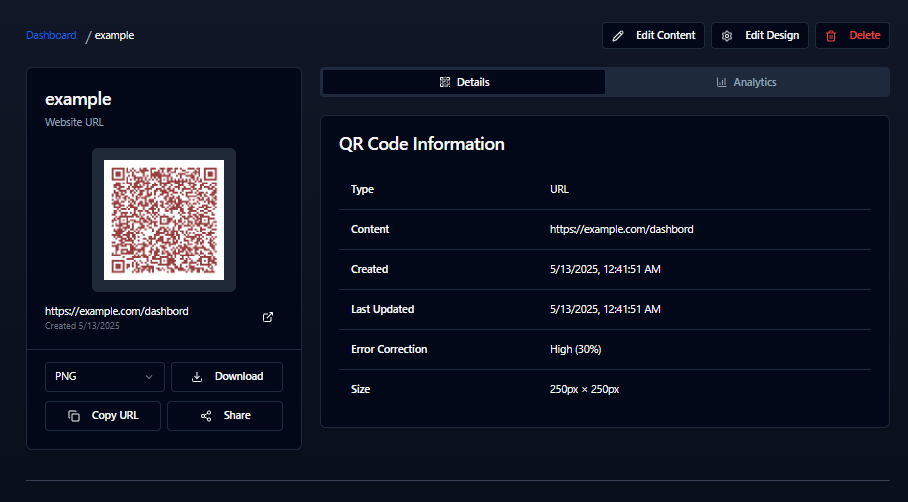Click the 'Content' row label
908x502 pixels.
(x=370, y=229)
